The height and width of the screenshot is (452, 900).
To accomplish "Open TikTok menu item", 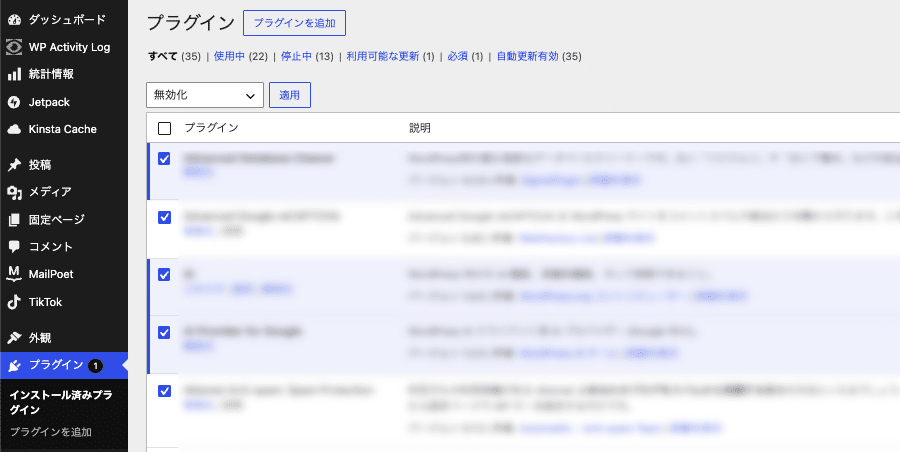I will (45, 302).
